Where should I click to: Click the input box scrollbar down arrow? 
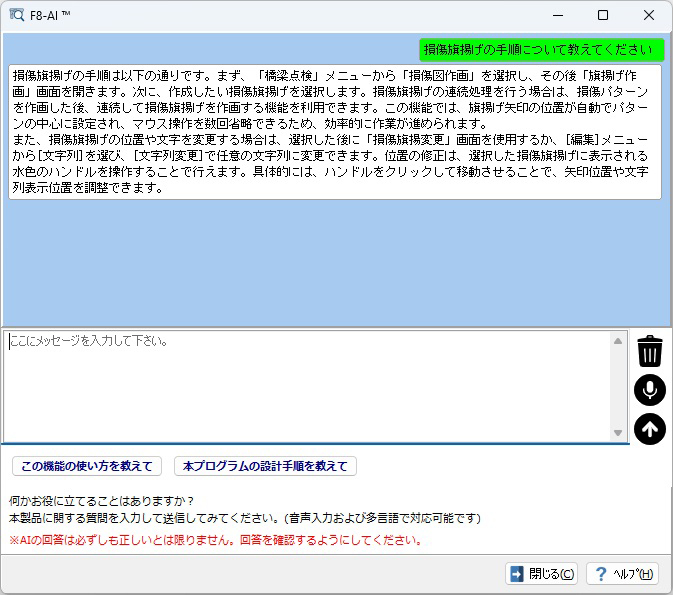tap(618, 433)
